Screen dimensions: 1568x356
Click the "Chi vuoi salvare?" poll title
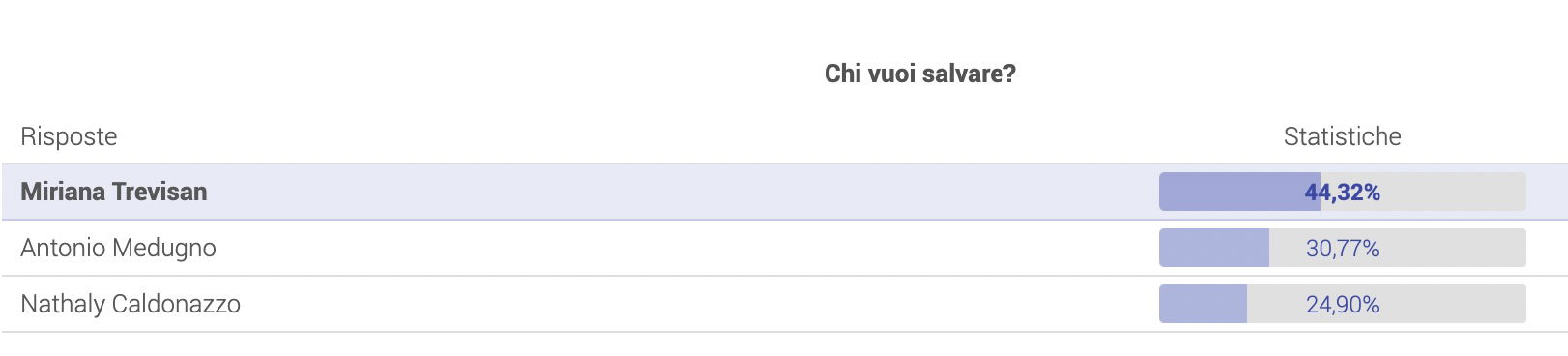point(919,74)
